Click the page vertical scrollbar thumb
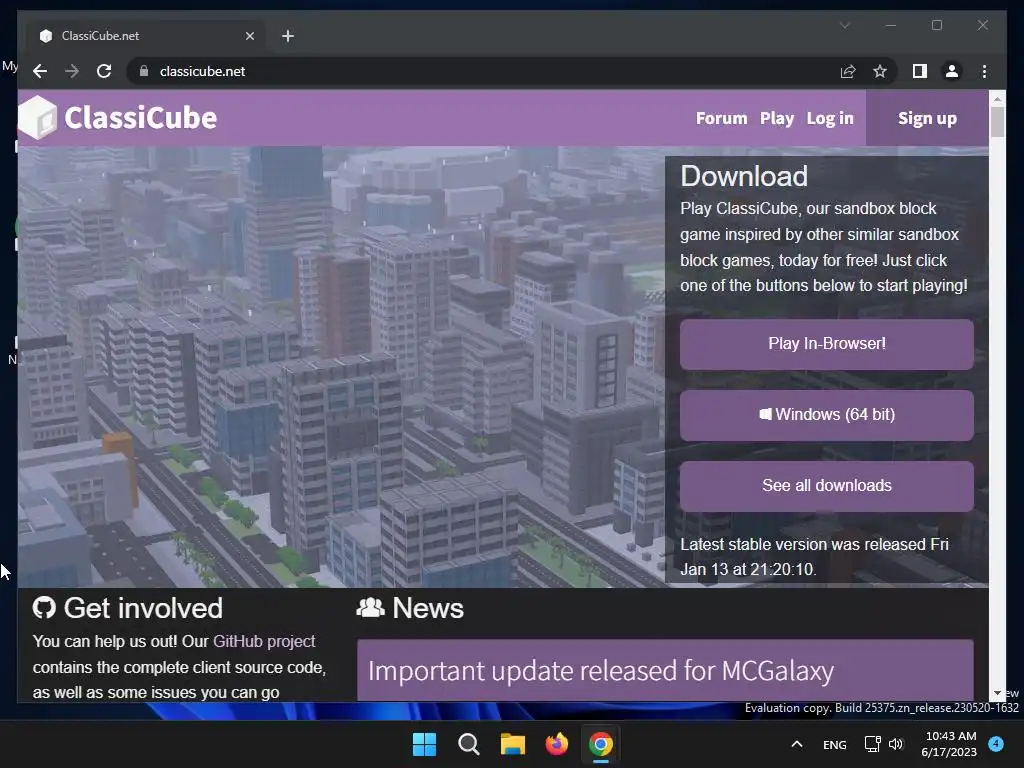The width and height of the screenshot is (1024, 768). tap(997, 121)
